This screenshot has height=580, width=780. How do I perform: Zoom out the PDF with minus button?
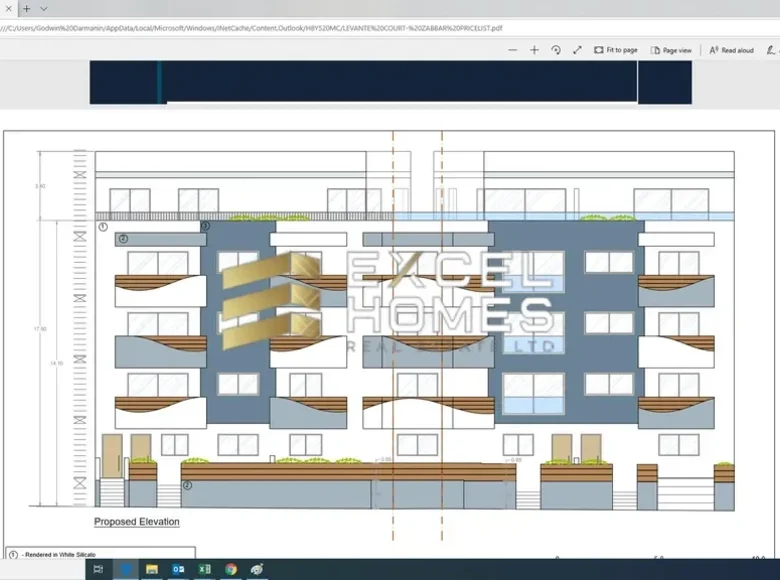point(513,50)
